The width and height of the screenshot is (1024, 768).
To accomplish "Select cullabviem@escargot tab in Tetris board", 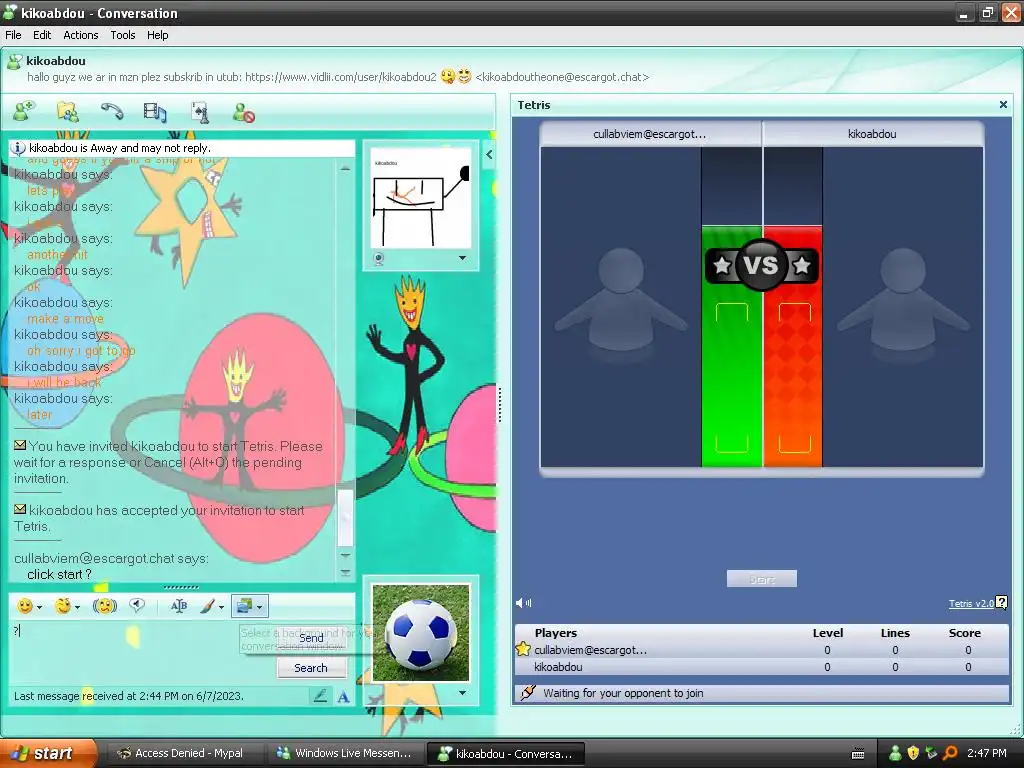I will click(650, 134).
